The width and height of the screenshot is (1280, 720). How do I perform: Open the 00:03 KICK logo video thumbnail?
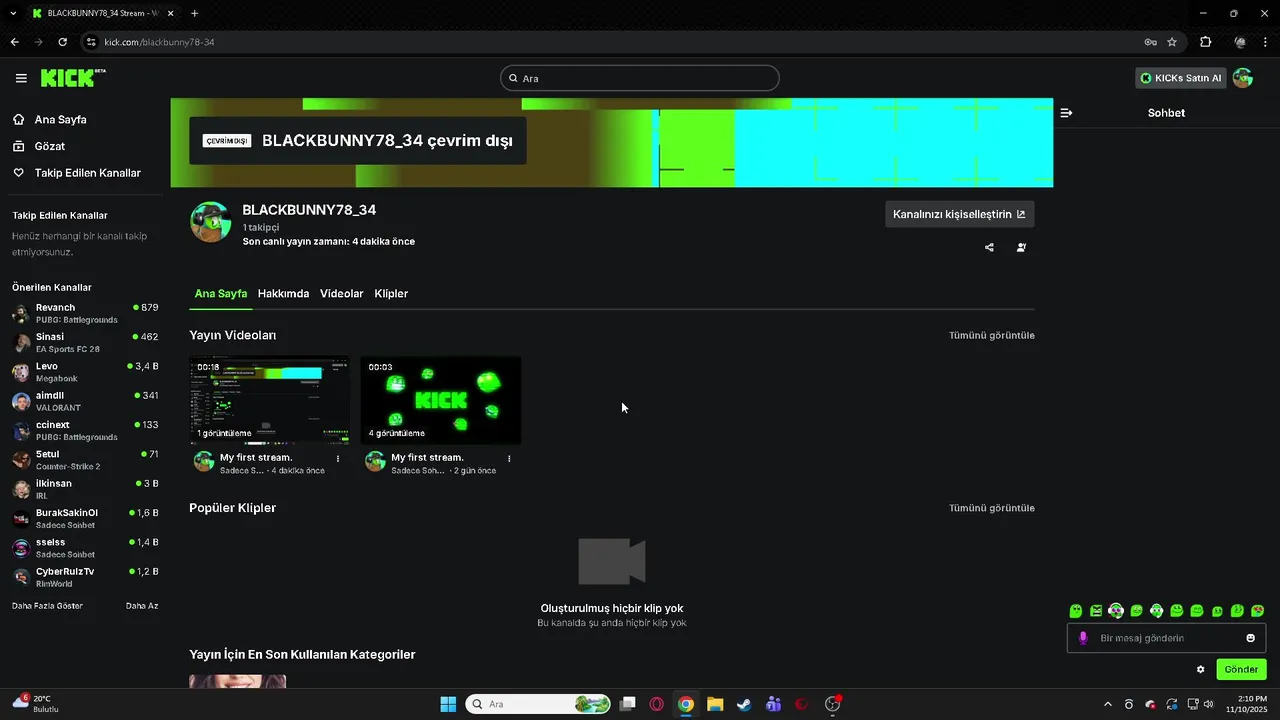pyautogui.click(x=441, y=400)
